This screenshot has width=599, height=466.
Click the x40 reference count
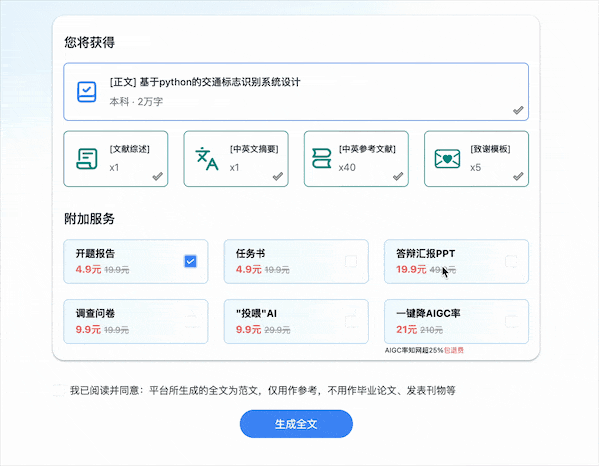347,168
